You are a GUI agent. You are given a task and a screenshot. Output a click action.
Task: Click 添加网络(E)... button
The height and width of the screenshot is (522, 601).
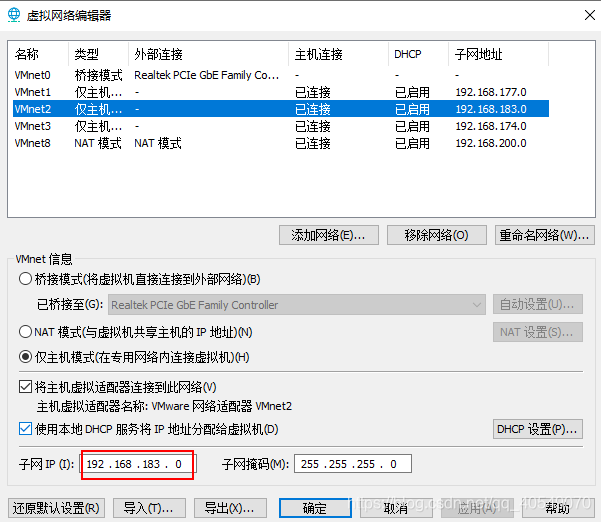(x=328, y=235)
